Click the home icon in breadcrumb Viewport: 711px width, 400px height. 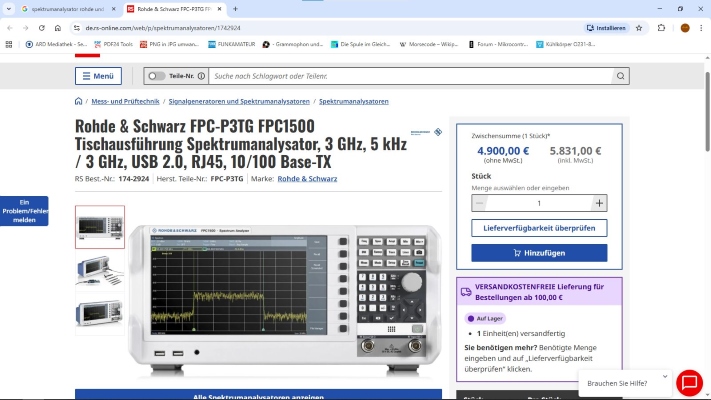[79, 102]
